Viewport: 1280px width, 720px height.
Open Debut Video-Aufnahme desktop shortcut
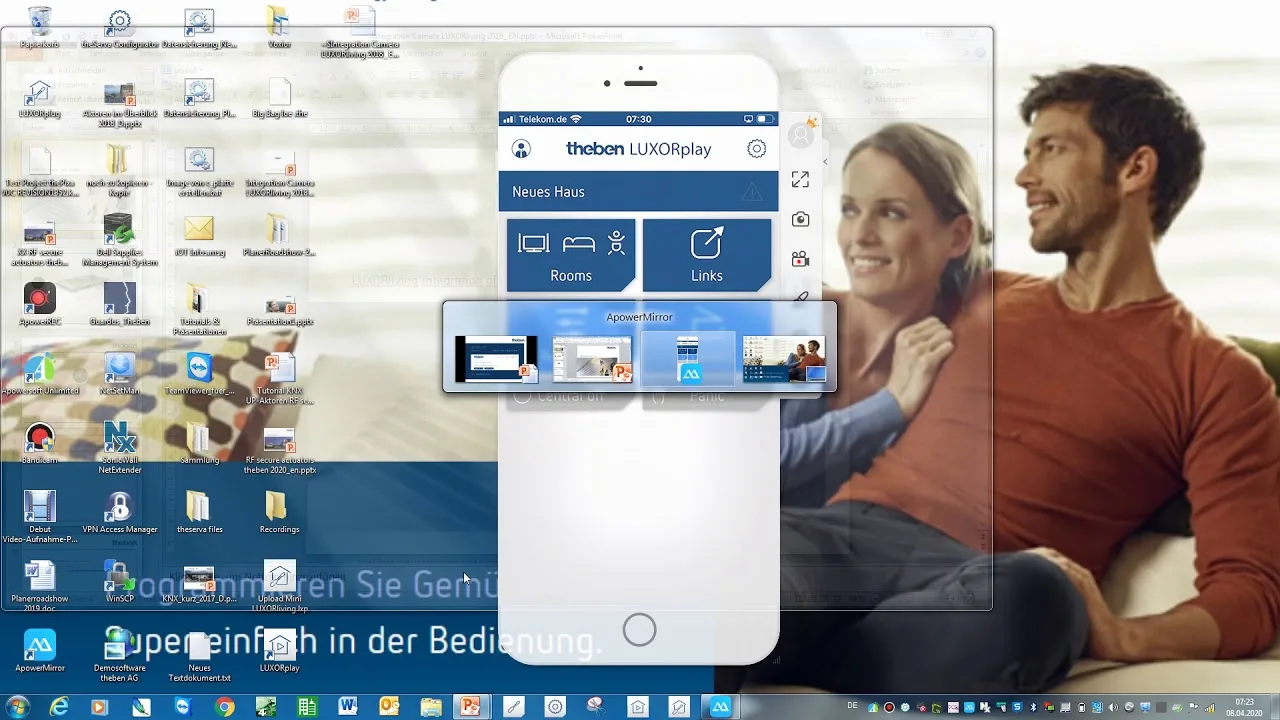pos(40,517)
